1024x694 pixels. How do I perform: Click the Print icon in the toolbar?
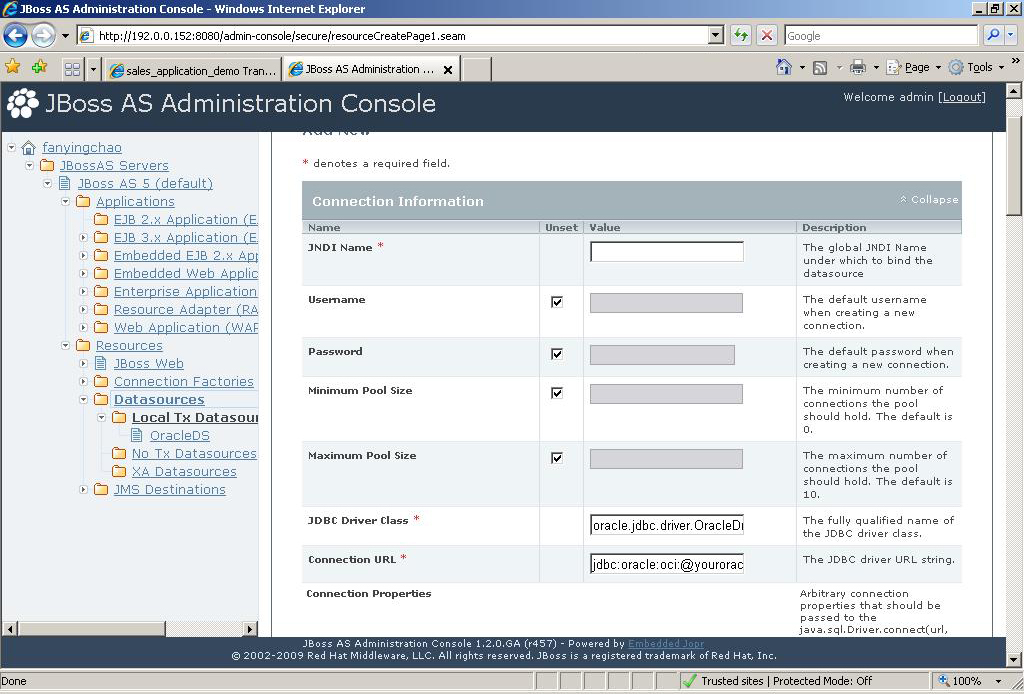(x=858, y=66)
